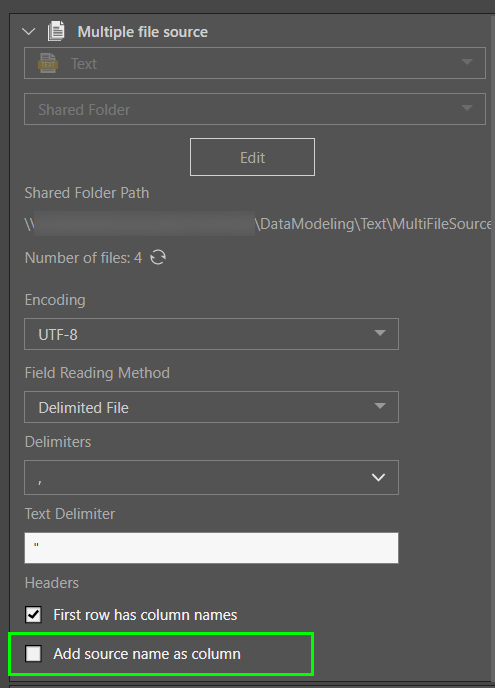
Task: Collapse the Multiple file source section
Action: [29, 32]
